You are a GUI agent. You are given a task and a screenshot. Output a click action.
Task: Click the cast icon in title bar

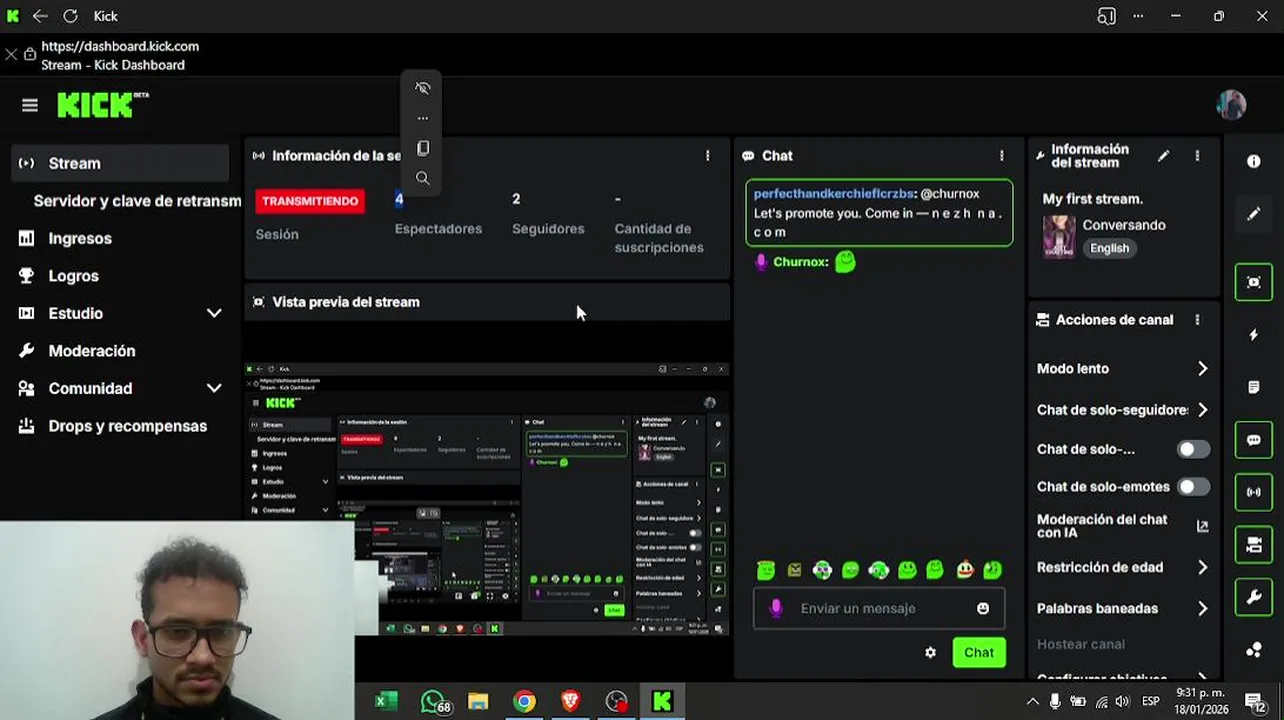coord(1106,16)
